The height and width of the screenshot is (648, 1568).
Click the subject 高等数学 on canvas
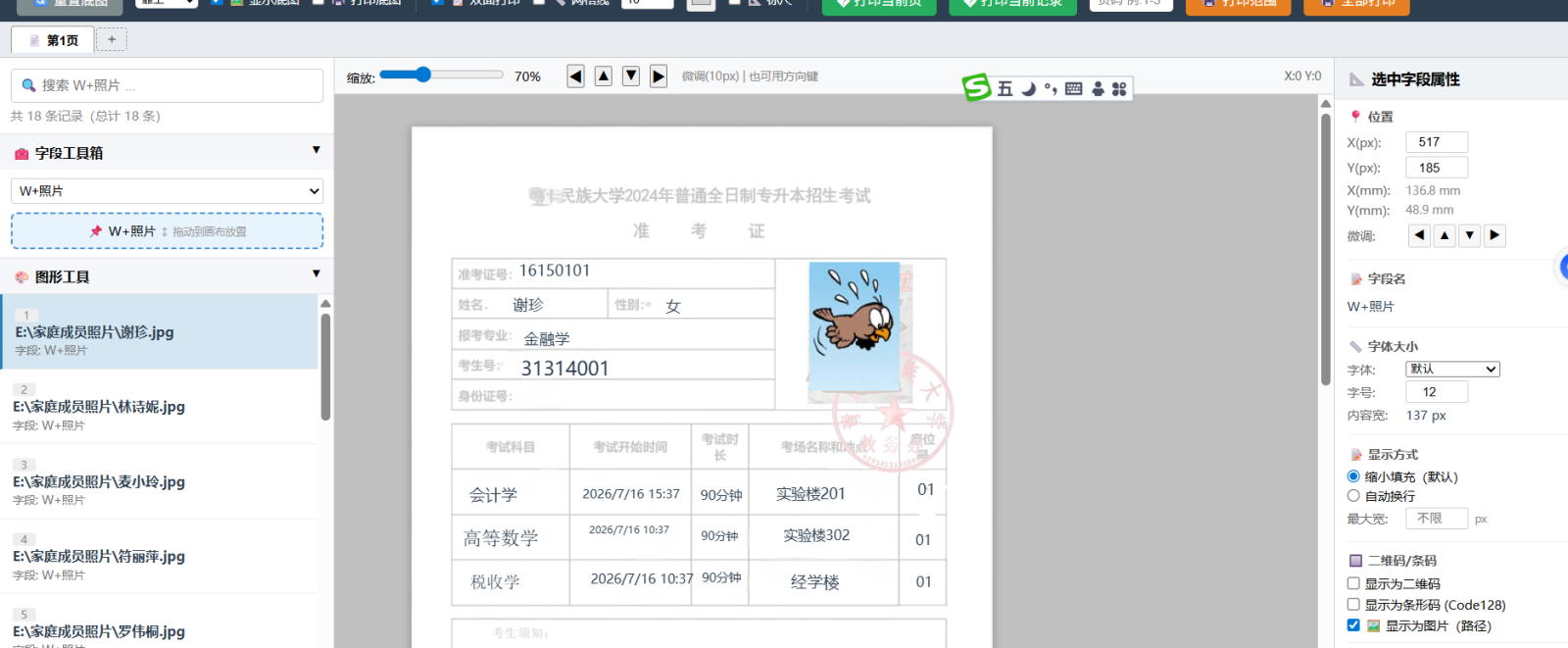pos(501,538)
